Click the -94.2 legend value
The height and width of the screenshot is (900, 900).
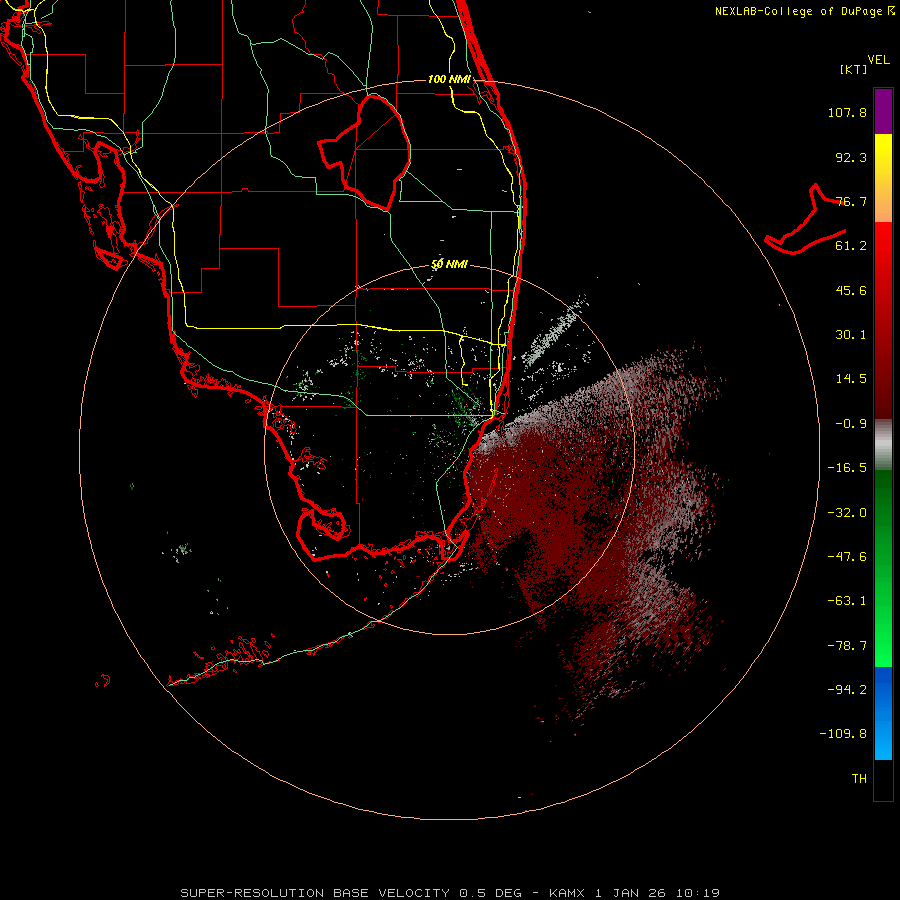(x=847, y=689)
